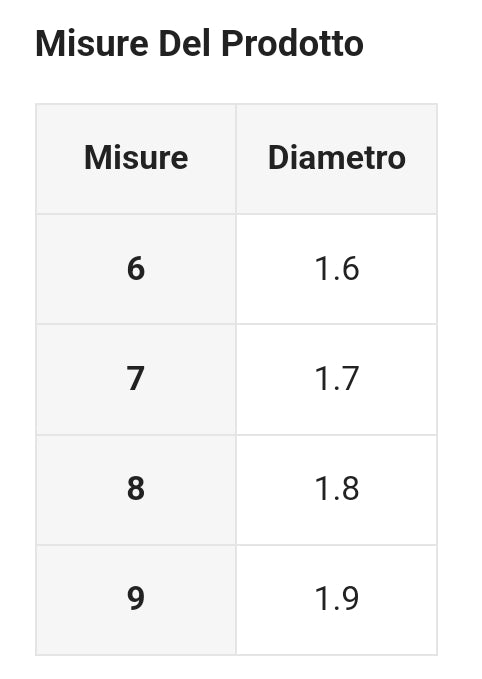Screen dimensions: 482x679
Task: Select the Diametro column header
Action: 337,159
